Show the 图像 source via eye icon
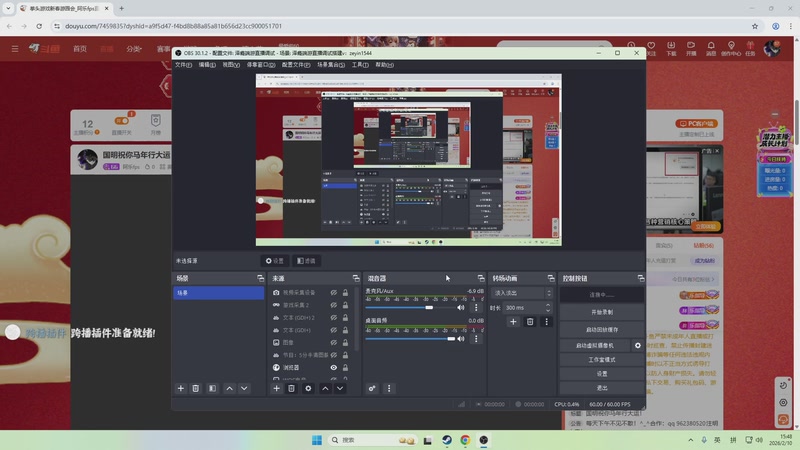The height and width of the screenshot is (450, 800). click(x=334, y=342)
